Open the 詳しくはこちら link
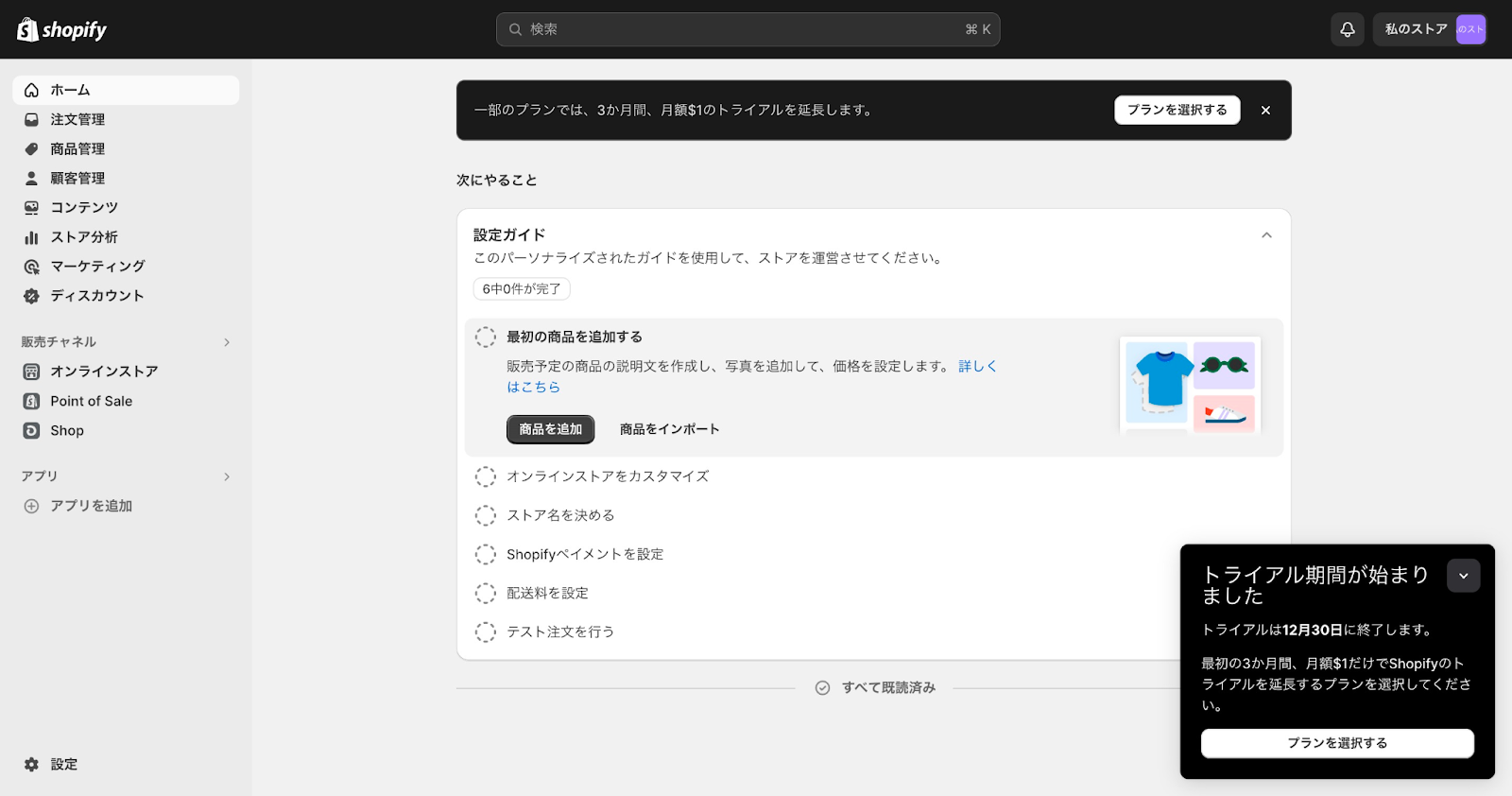This screenshot has height=796, width=1512. pyautogui.click(x=978, y=366)
